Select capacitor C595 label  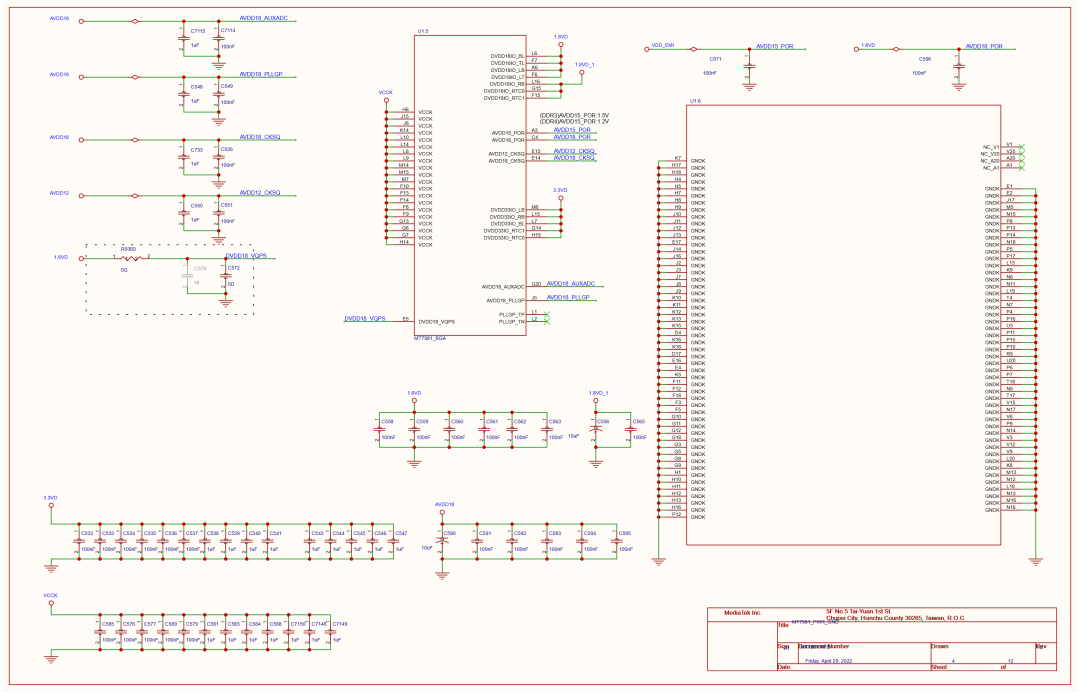[624, 533]
